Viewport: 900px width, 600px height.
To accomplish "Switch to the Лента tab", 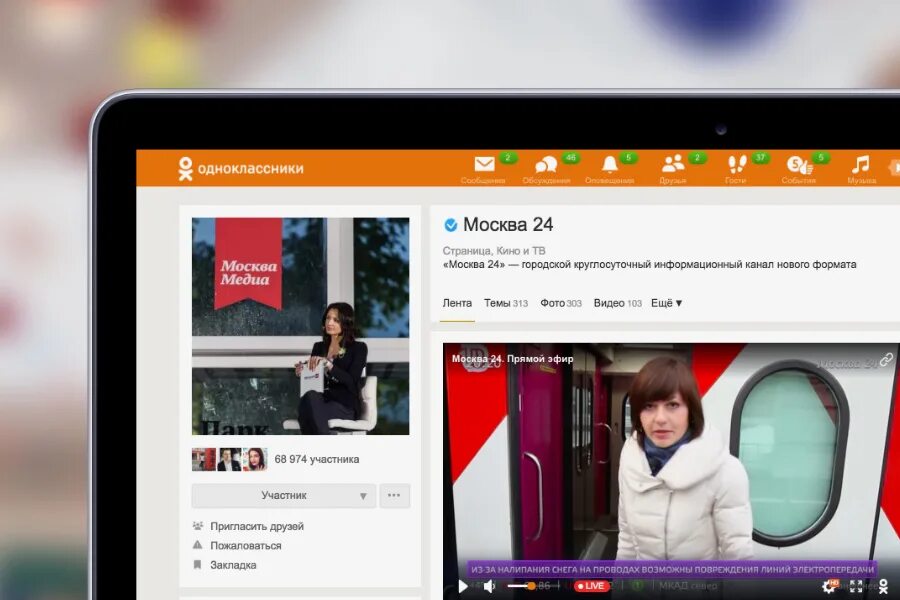I will click(457, 303).
